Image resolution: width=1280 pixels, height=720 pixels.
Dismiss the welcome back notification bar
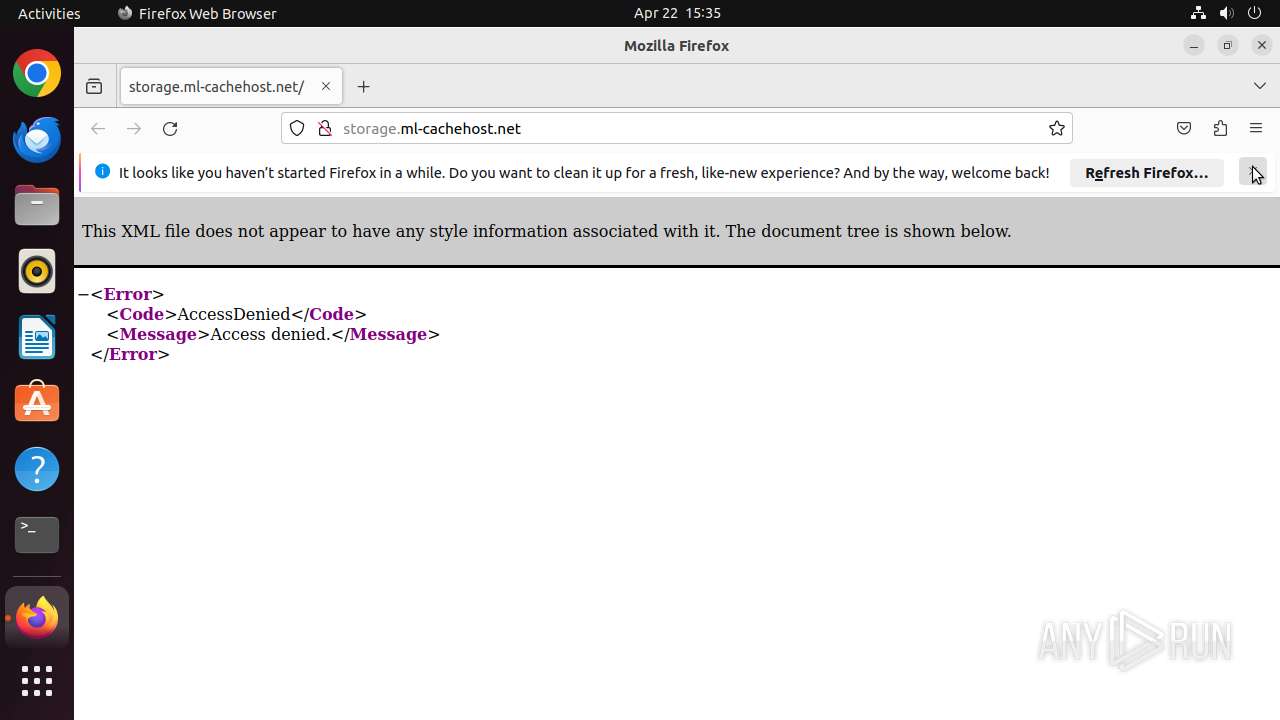[x=1252, y=173]
